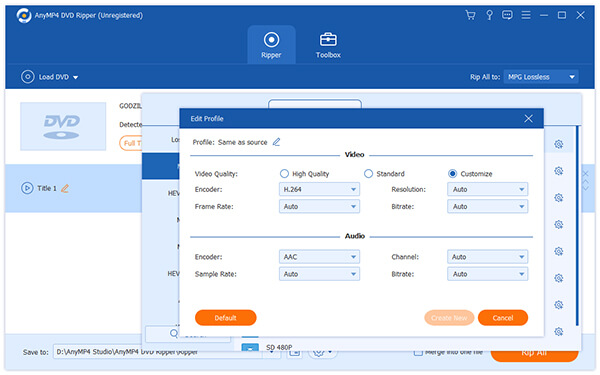Open Sample Rate dropdown
This screenshot has width=600, height=375.
[319, 274]
